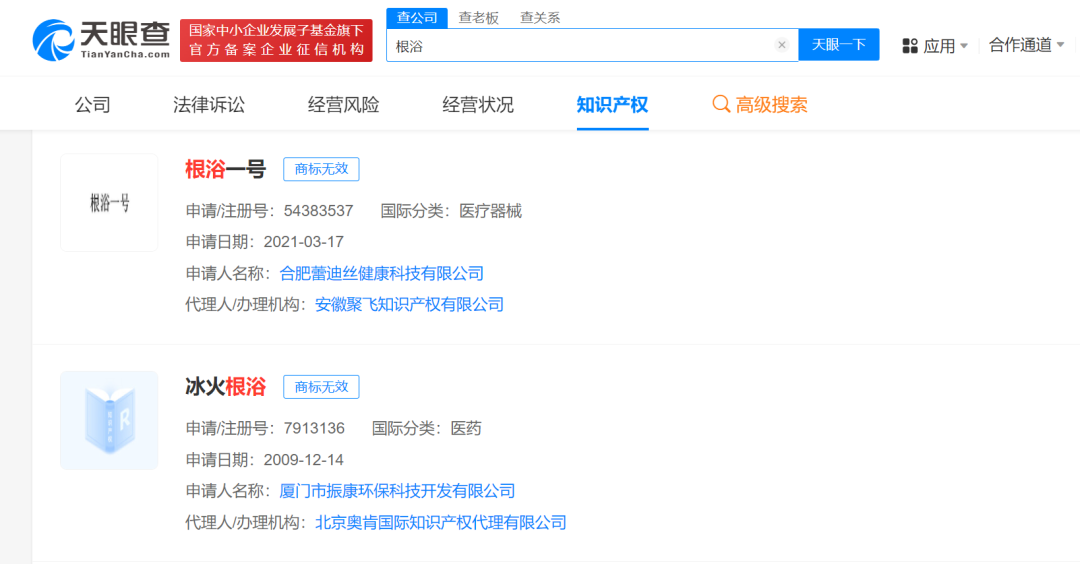Expand the 应用 dropdown arrow
The image size is (1080, 564).
click(x=964, y=46)
